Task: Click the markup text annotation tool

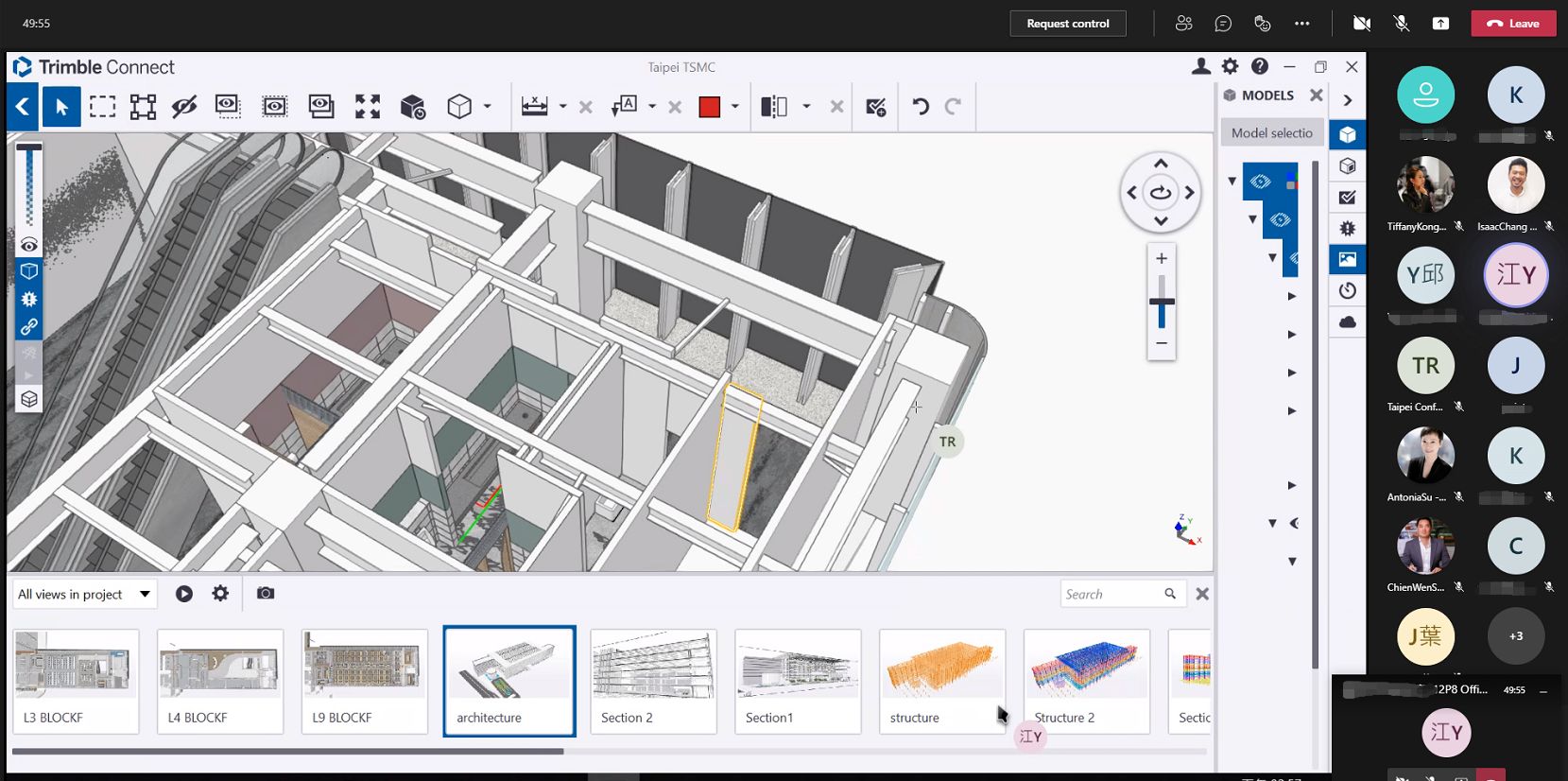Action: click(x=624, y=107)
